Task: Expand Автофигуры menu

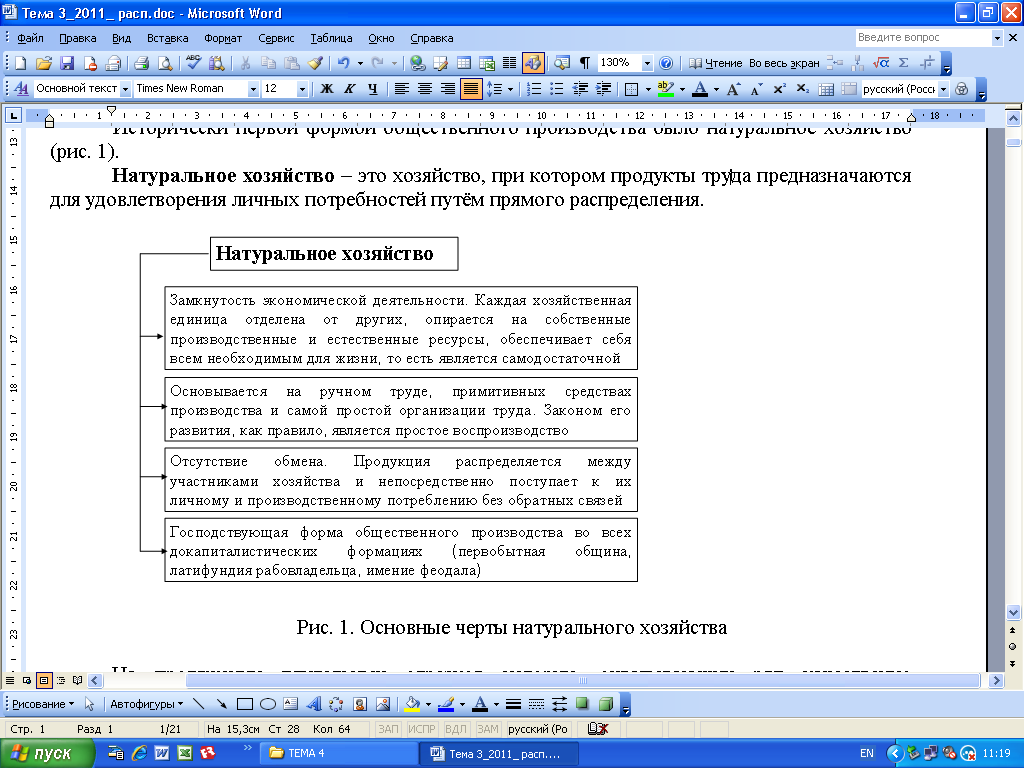Action: (146, 704)
